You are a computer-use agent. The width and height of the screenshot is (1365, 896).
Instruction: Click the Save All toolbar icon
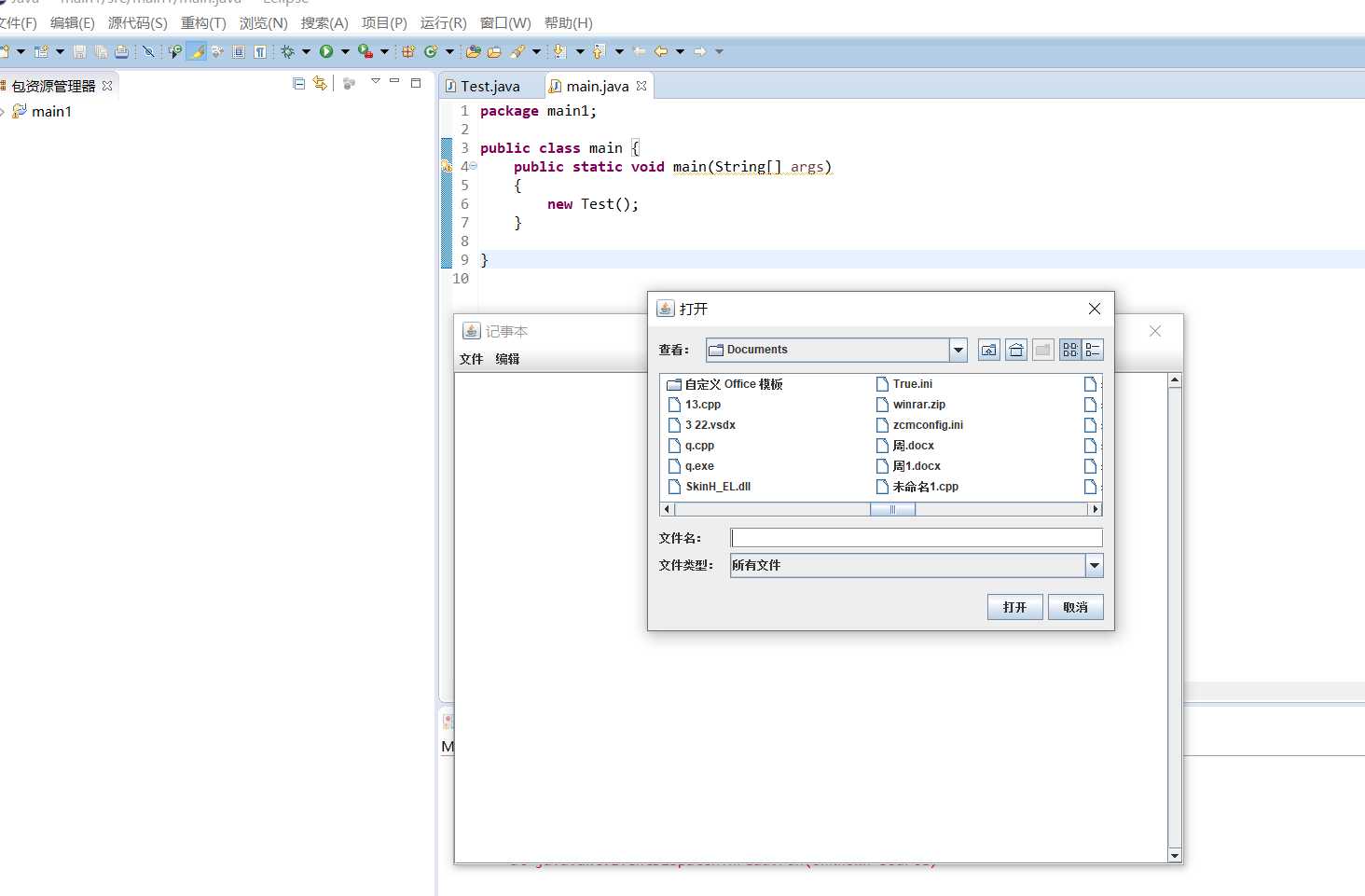(101, 52)
